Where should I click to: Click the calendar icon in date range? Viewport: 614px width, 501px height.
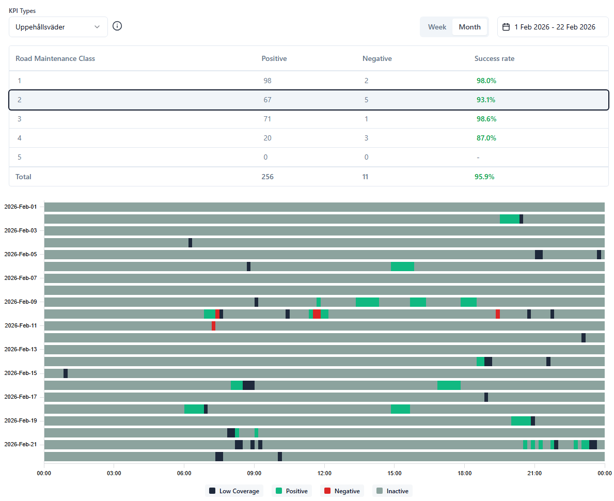506,27
